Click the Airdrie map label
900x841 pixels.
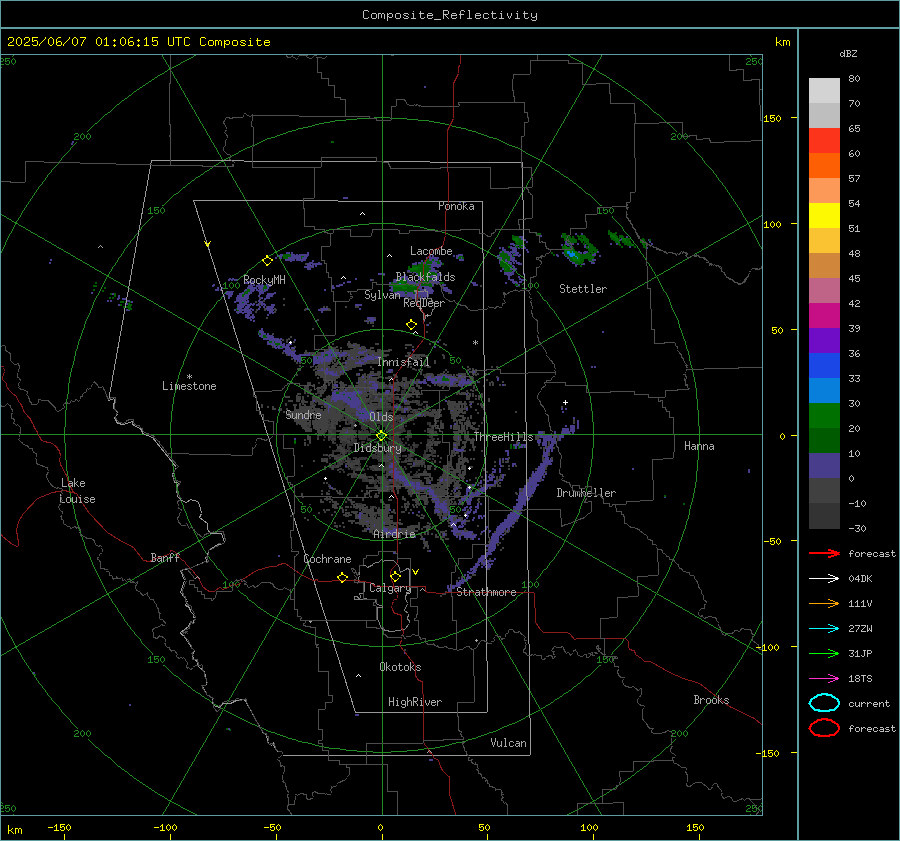pyautogui.click(x=394, y=534)
